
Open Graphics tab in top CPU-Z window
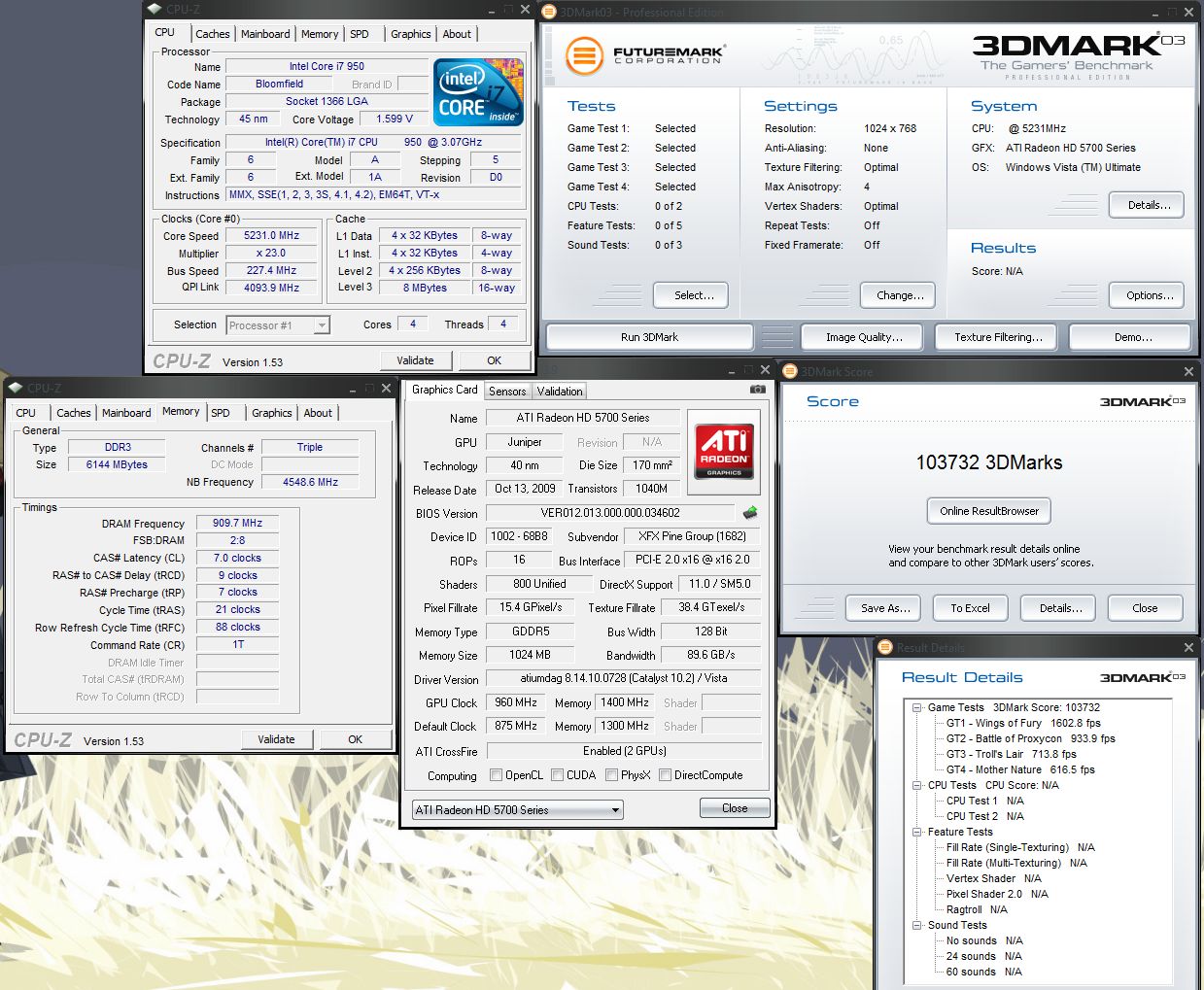click(410, 34)
